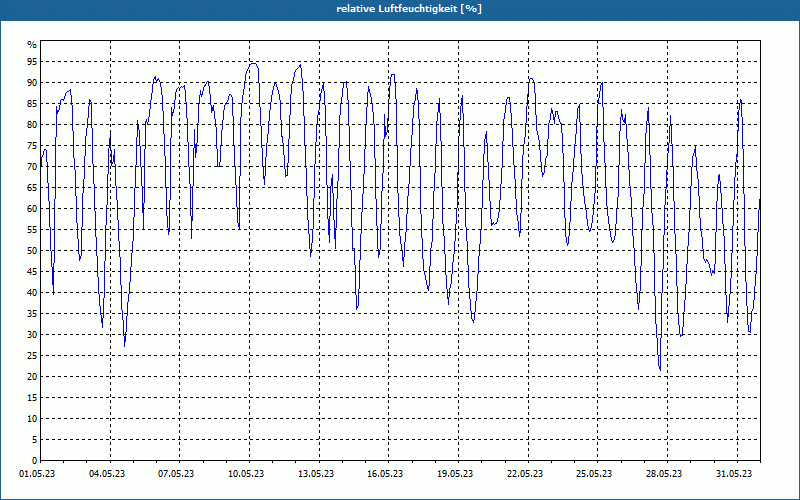Viewport: 800px width, 500px height.
Task: Select the x-axis date label 13.05.23
Action: [x=316, y=474]
